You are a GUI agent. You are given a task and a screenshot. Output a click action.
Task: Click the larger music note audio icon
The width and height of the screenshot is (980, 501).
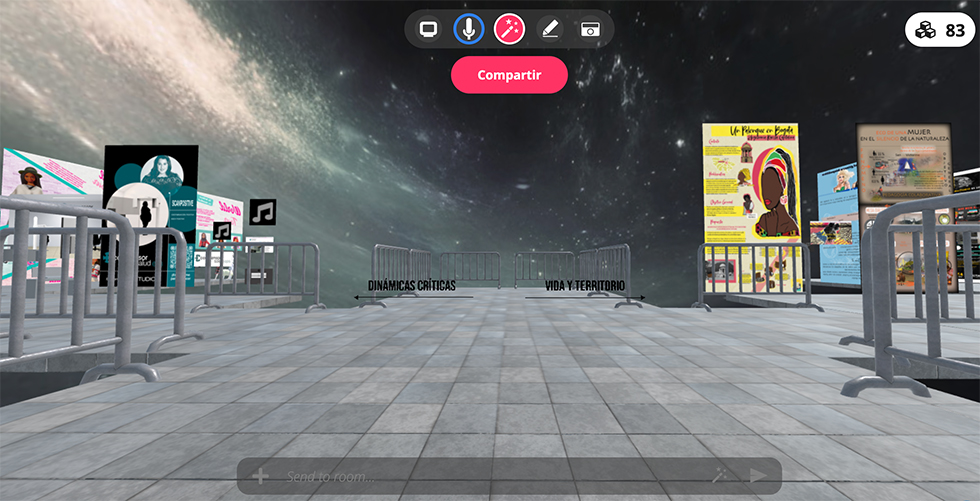262,211
